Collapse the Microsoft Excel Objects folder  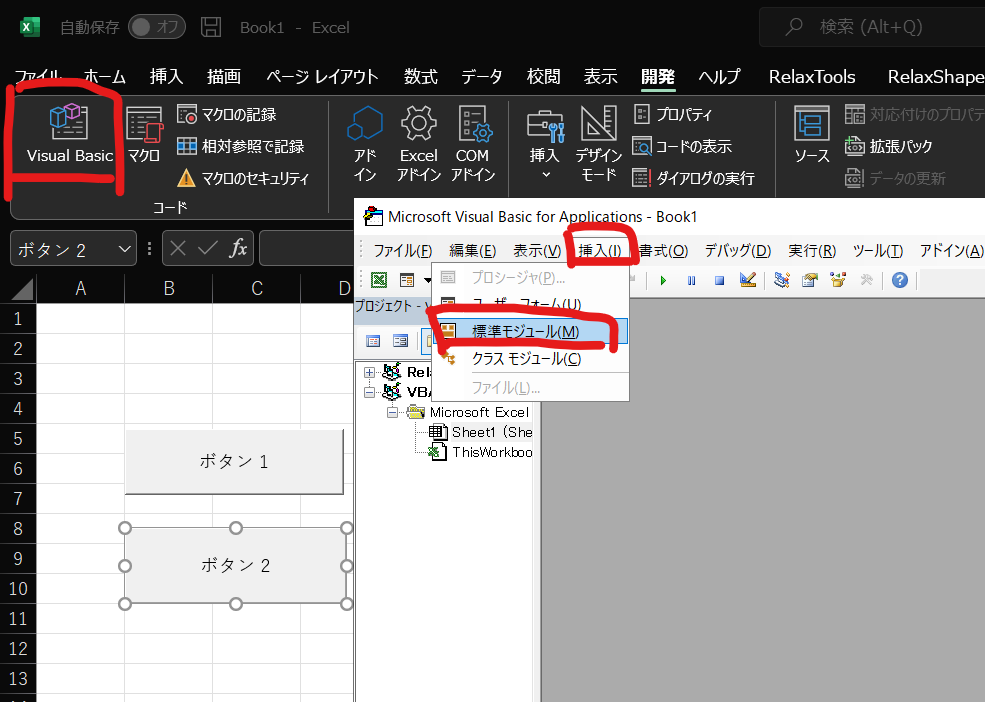click(x=393, y=412)
